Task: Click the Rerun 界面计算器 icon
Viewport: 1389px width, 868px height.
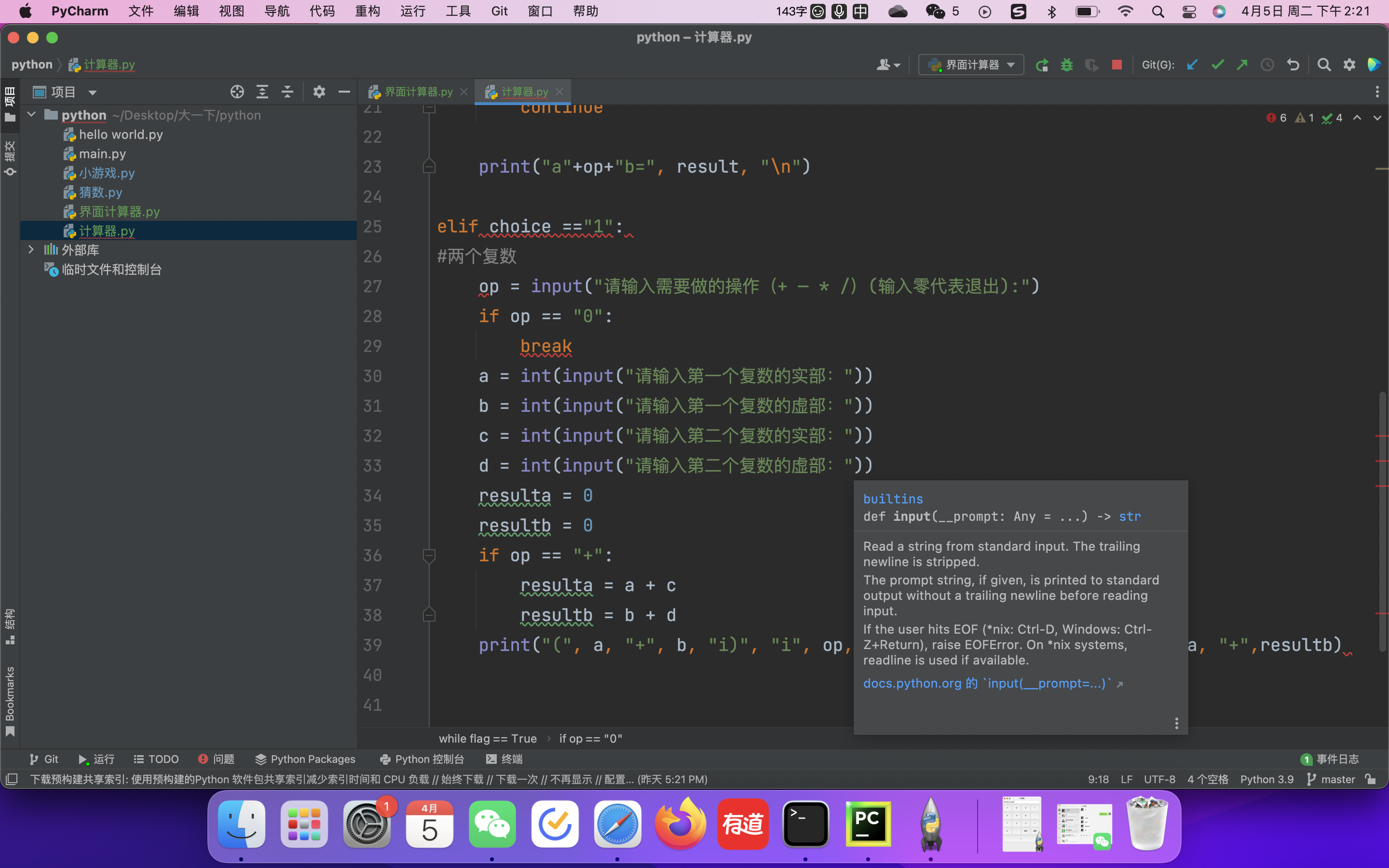Action: point(1042,65)
